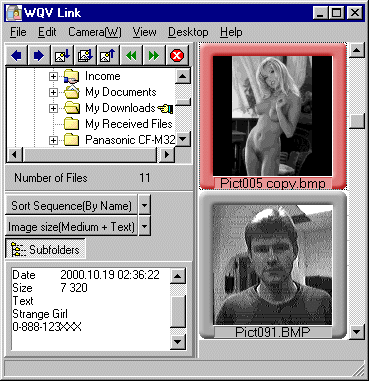This screenshot has height=381, width=369.
Task: Click the thumbnail pane vertical scrollbar thumb
Action: tap(357, 120)
